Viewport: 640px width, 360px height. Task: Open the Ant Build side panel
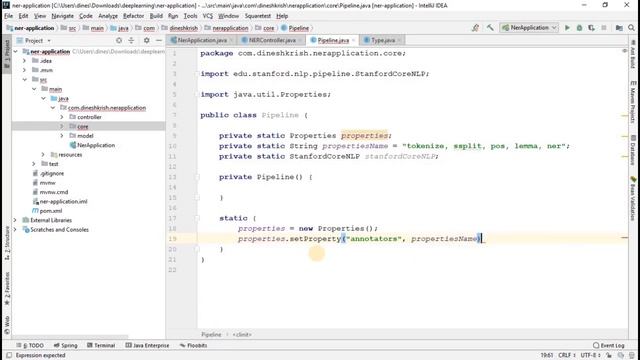pos(633,54)
